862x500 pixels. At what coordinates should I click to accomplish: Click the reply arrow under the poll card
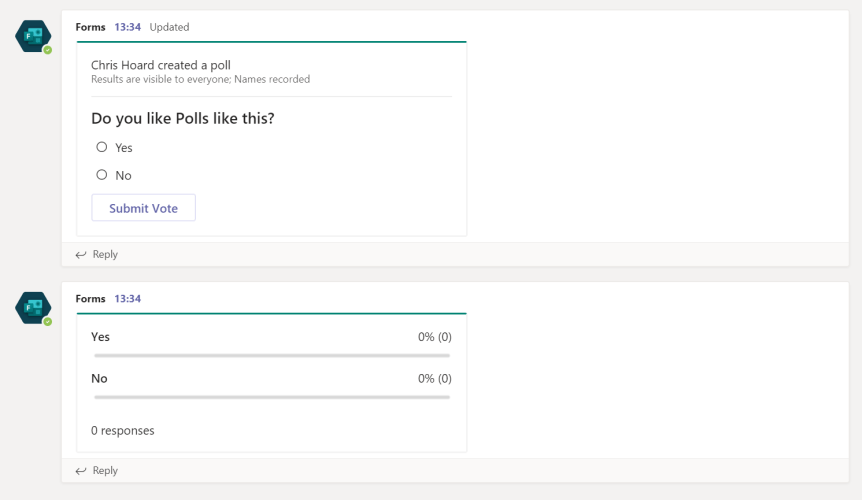click(x=81, y=255)
